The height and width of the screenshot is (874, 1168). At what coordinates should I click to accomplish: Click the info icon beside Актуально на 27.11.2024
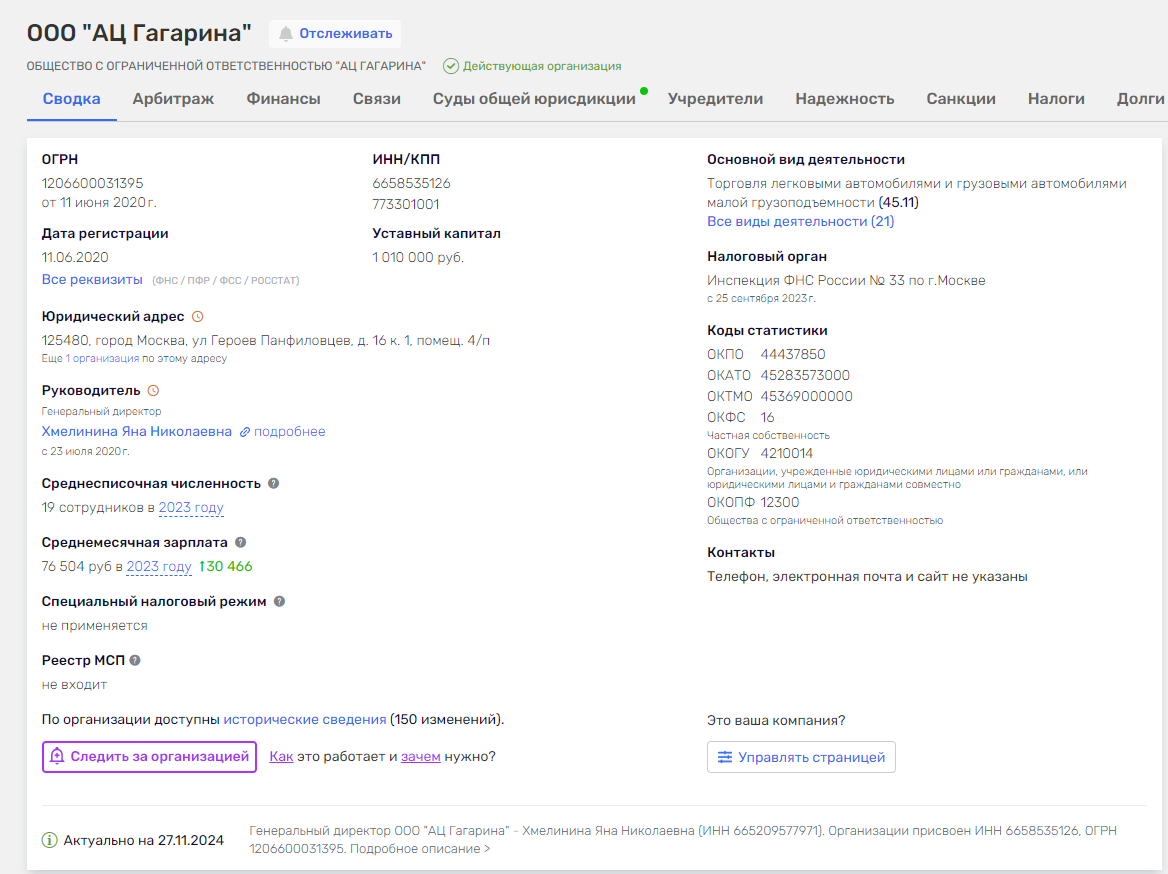pyautogui.click(x=49, y=840)
